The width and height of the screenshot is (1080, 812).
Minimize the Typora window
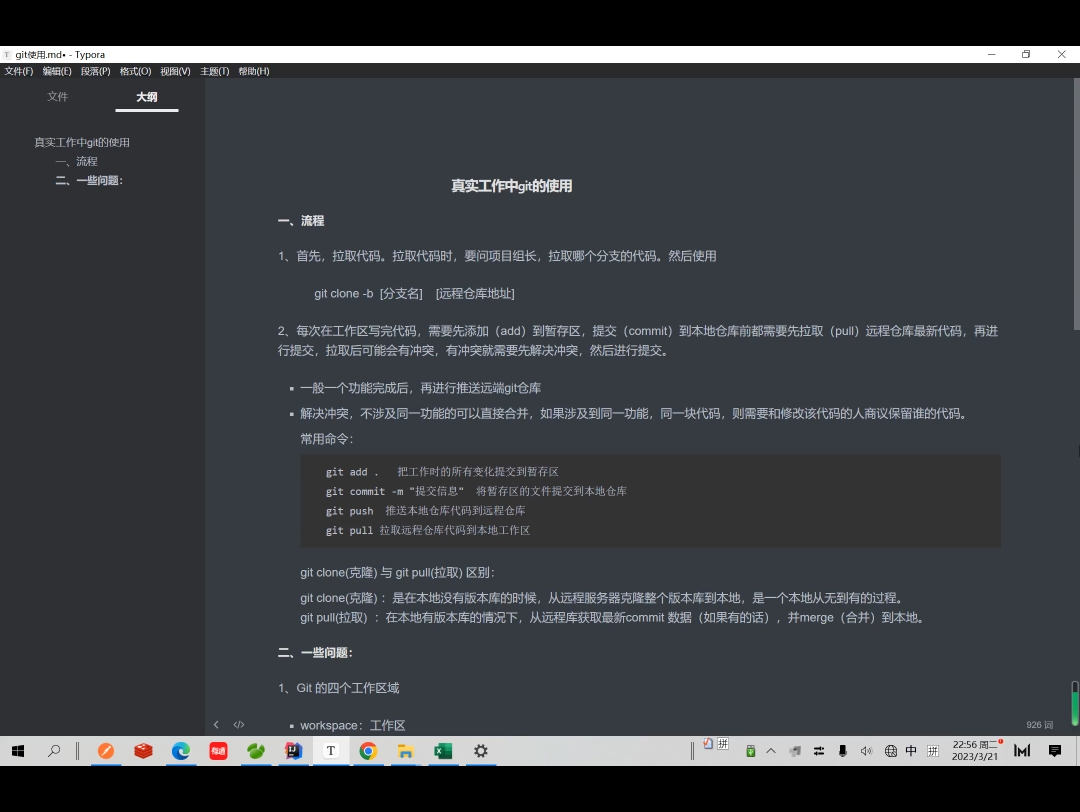tap(992, 54)
